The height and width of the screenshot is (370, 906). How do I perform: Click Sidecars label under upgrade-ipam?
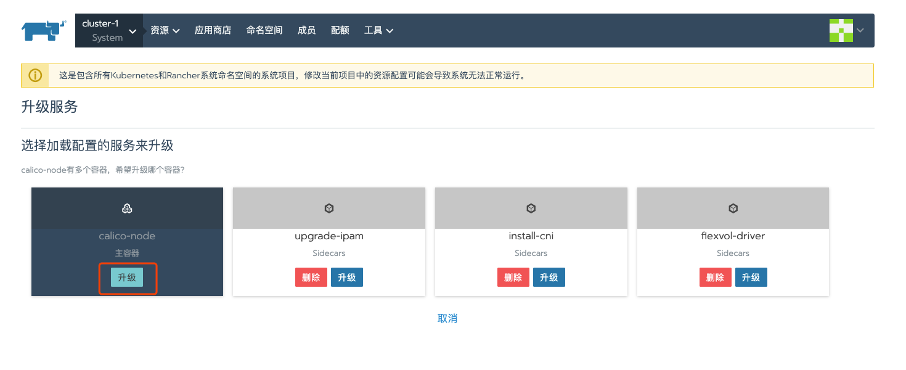tap(329, 253)
